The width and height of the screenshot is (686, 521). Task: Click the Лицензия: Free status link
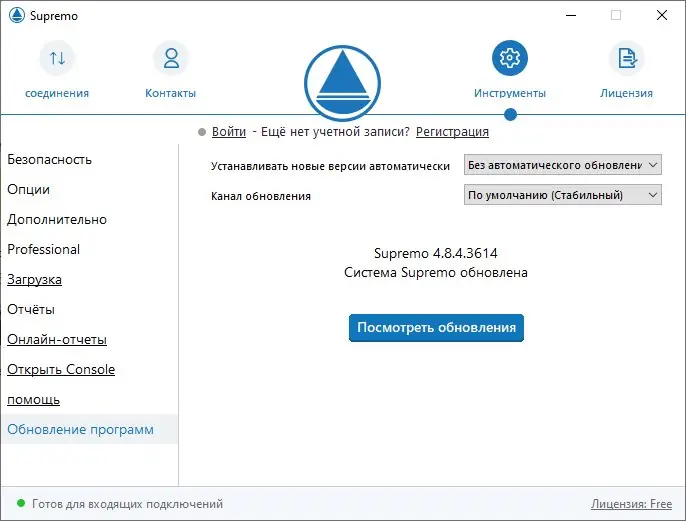click(631, 504)
